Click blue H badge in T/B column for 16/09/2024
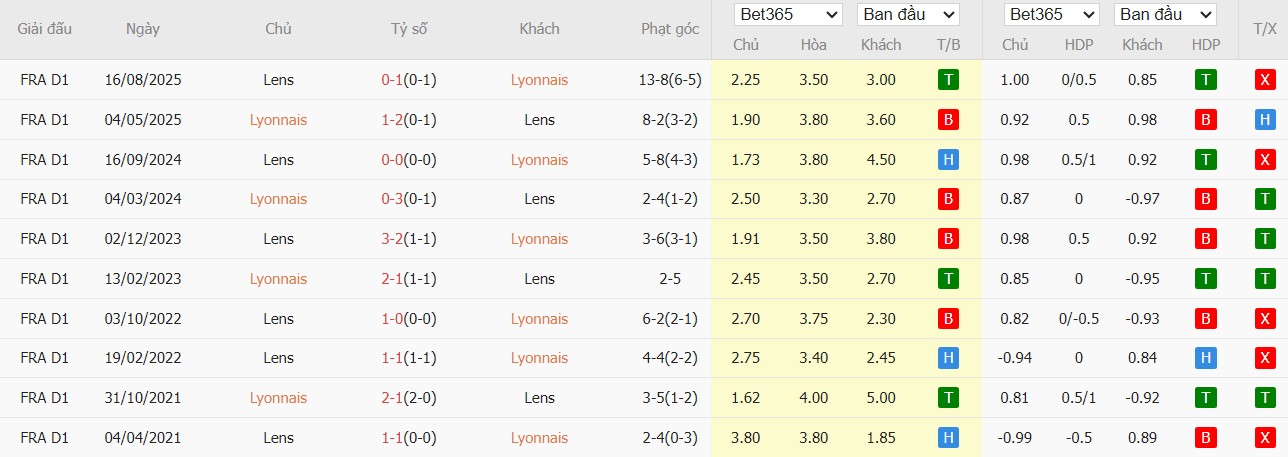 coord(948,160)
